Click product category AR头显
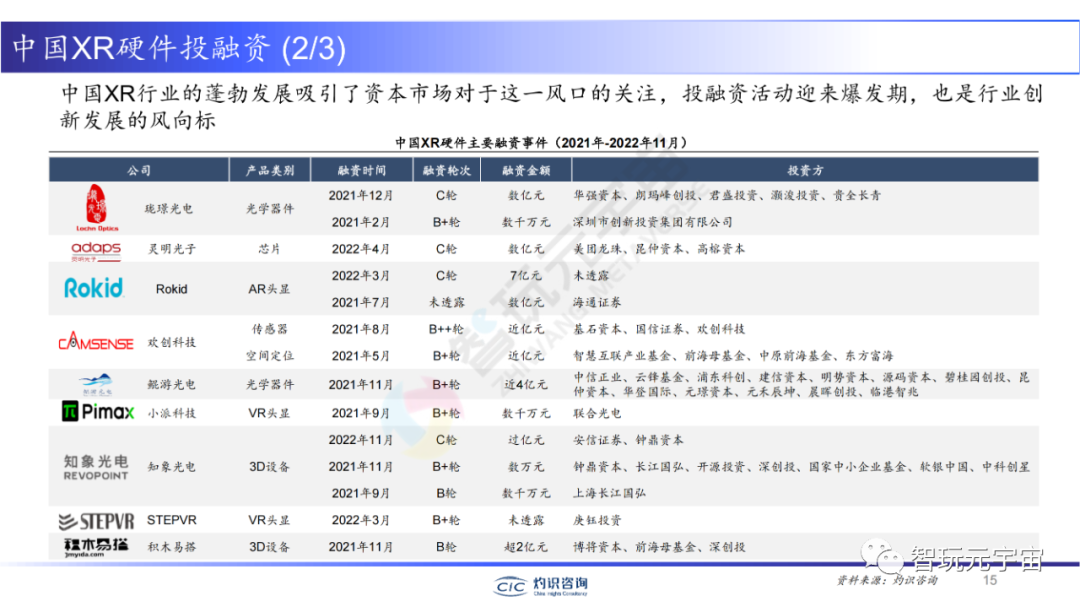The height and width of the screenshot is (607, 1080). (x=269, y=289)
